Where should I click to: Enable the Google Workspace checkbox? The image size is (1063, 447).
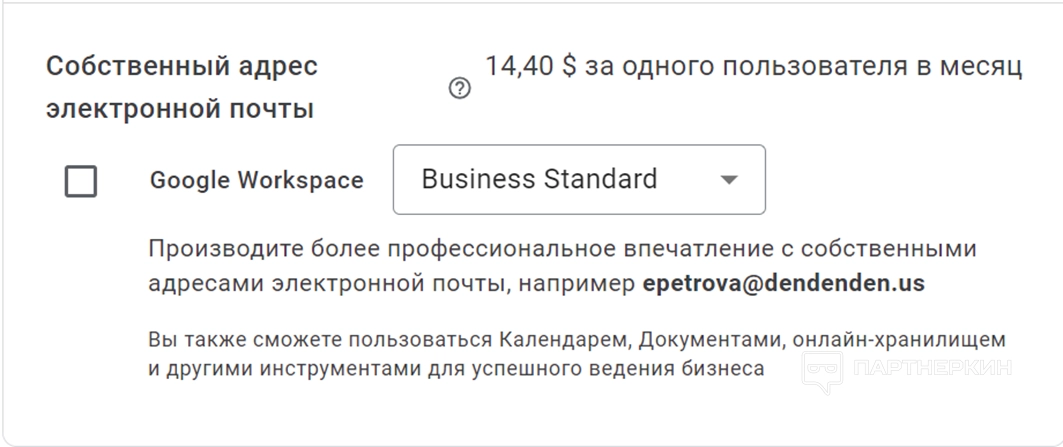tap(81, 181)
